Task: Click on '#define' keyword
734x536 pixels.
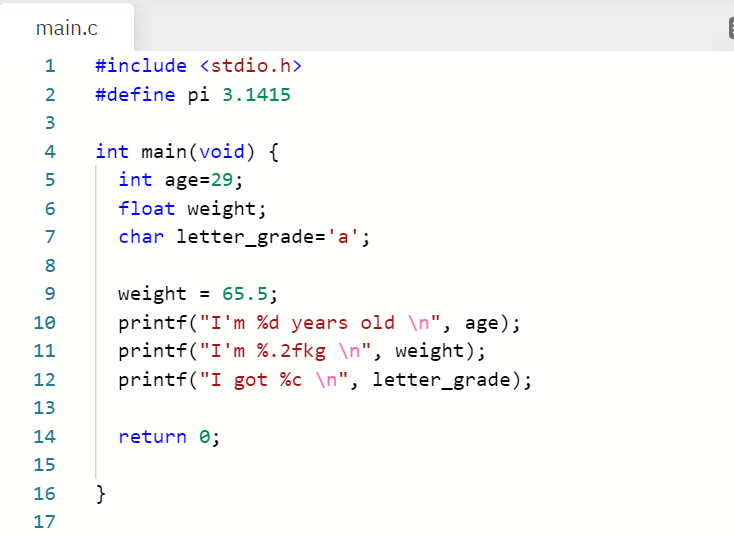Action: [x=135, y=95]
